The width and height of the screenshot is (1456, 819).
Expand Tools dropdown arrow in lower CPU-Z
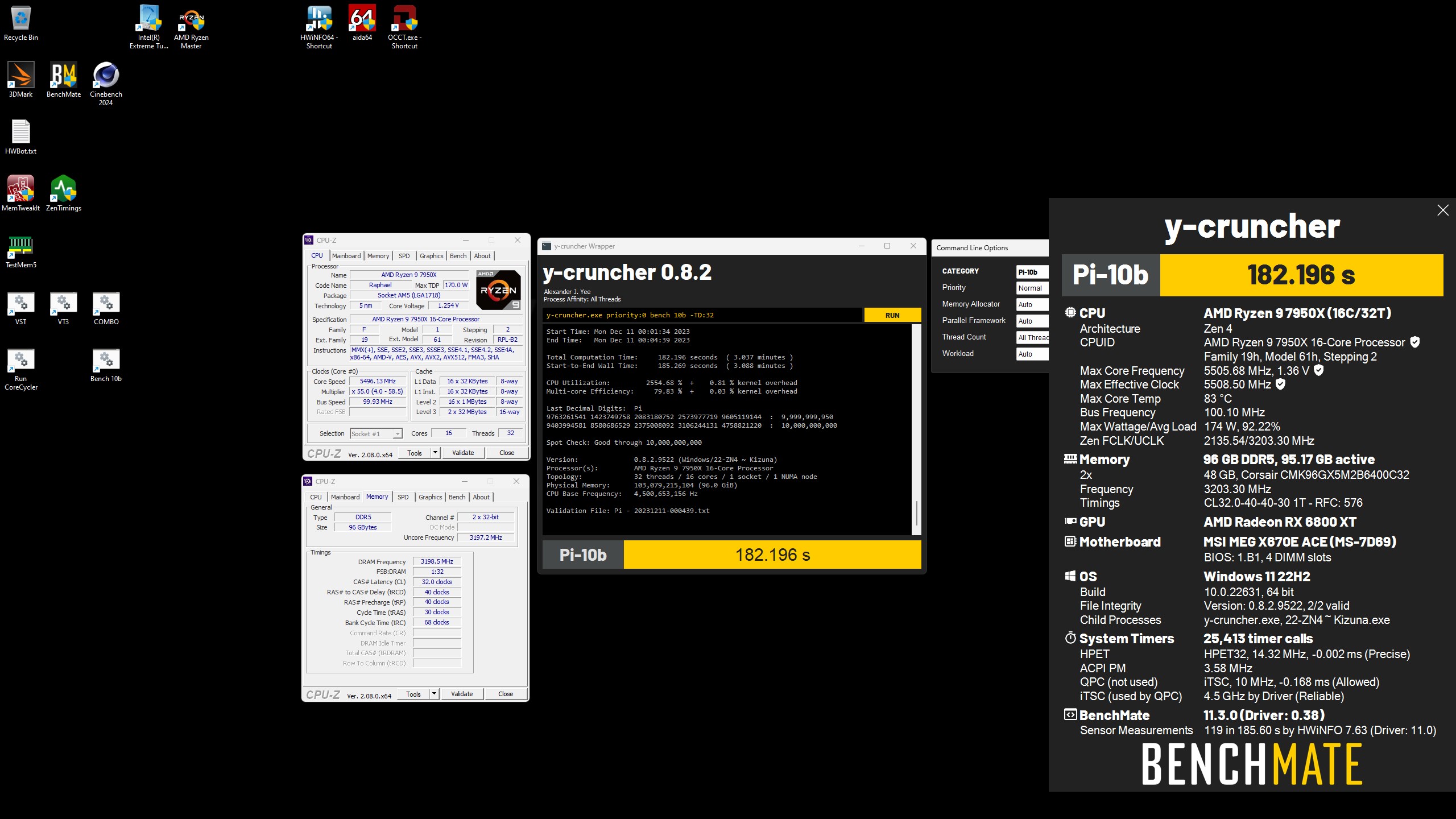point(434,694)
